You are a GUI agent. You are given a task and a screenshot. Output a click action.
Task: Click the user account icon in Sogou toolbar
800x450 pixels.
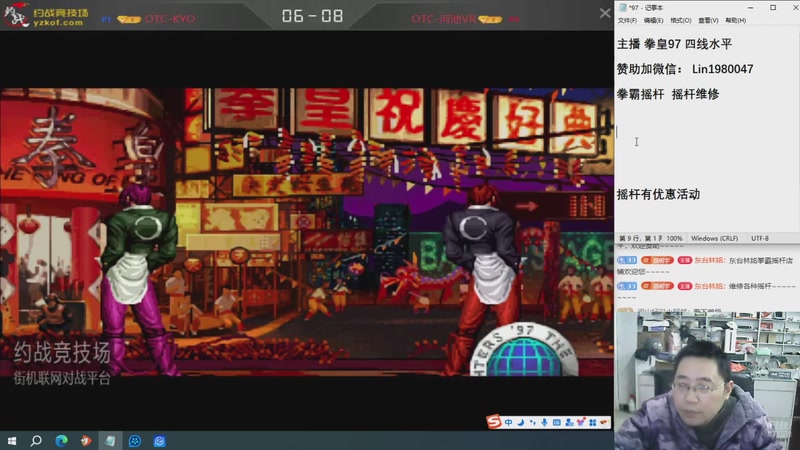(569, 422)
